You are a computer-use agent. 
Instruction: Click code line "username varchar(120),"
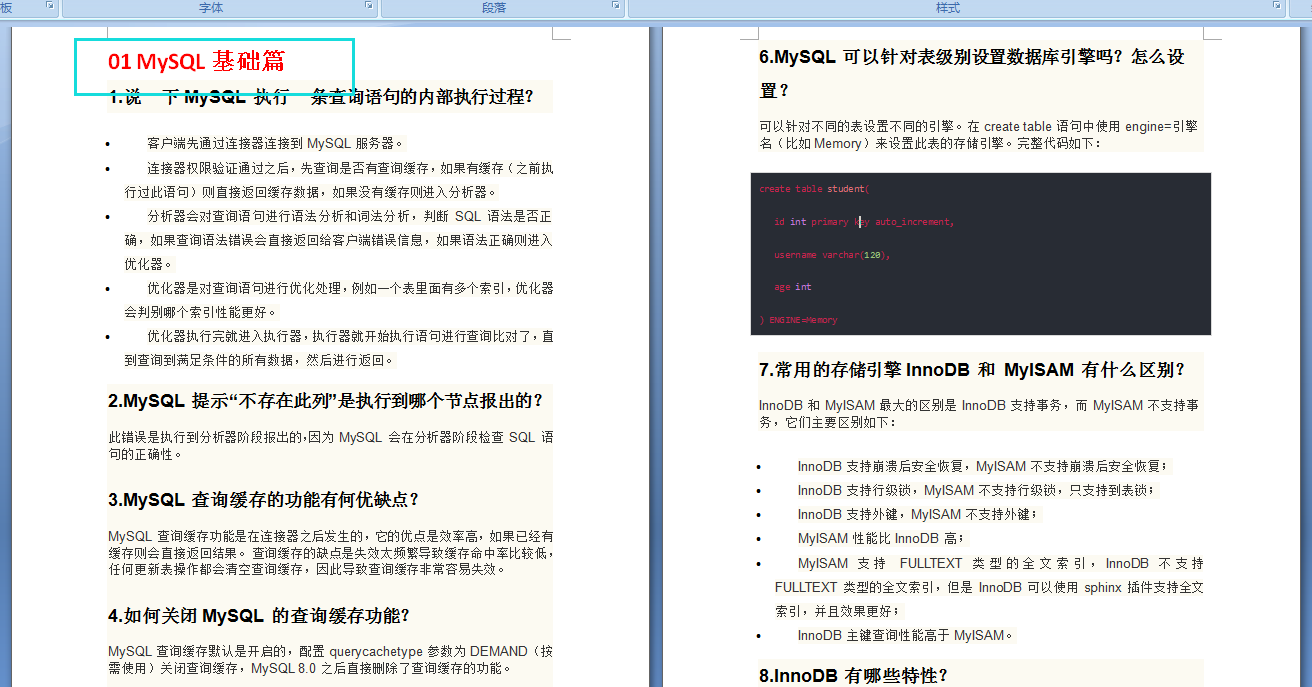click(832, 255)
